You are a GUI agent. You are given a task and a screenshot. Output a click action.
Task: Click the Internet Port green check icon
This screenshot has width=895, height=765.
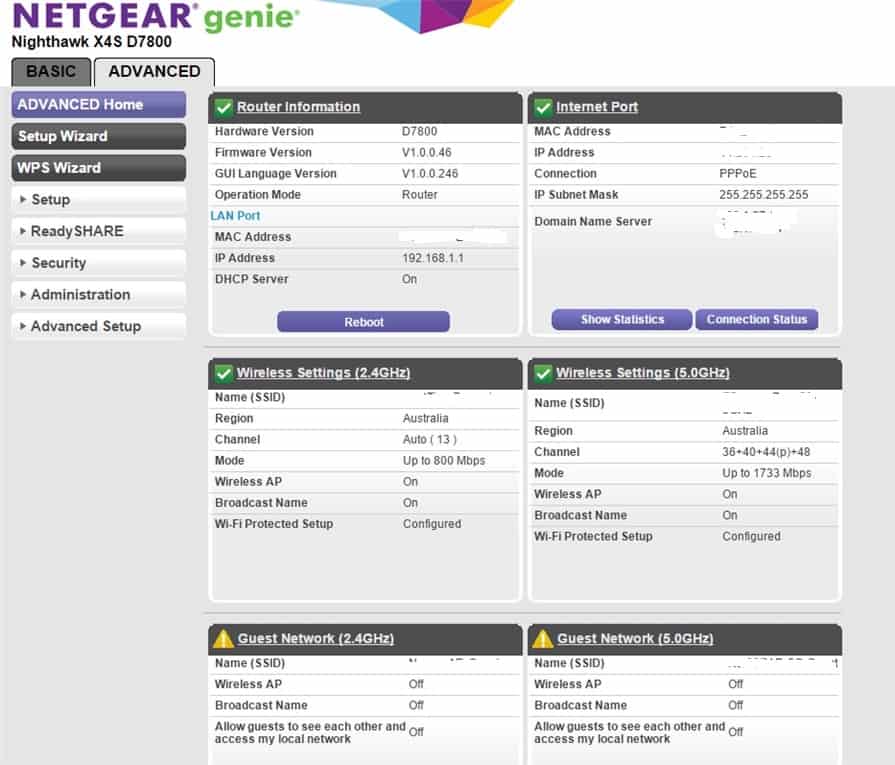[x=543, y=107]
